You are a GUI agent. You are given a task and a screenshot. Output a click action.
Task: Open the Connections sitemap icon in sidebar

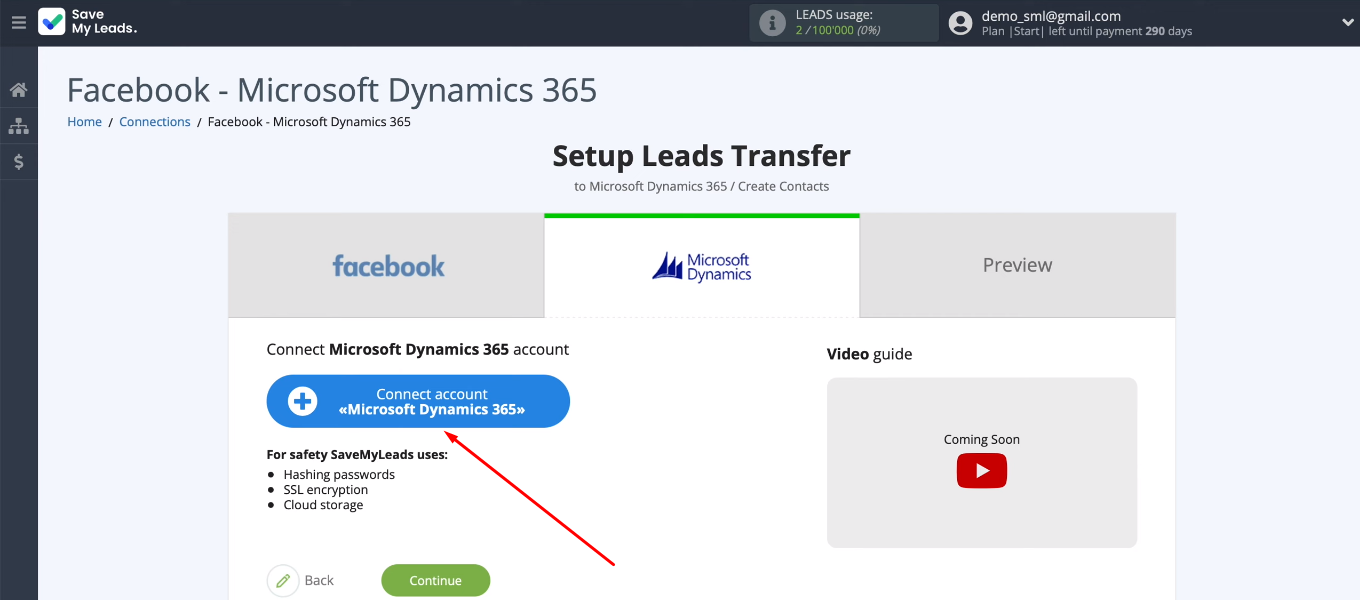(x=18, y=126)
